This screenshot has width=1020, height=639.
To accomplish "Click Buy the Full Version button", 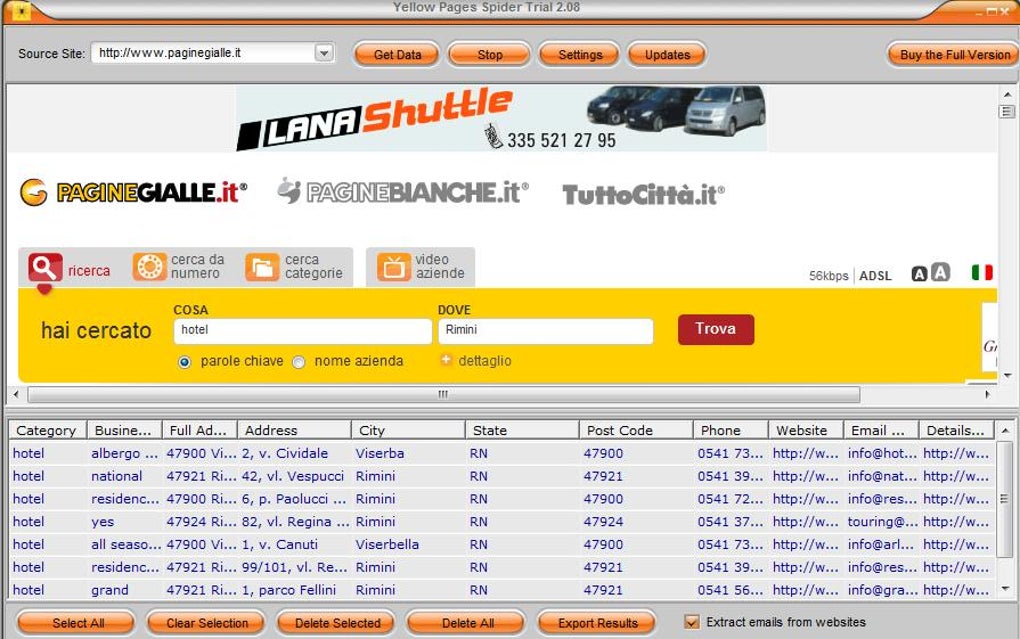I will tap(954, 55).
